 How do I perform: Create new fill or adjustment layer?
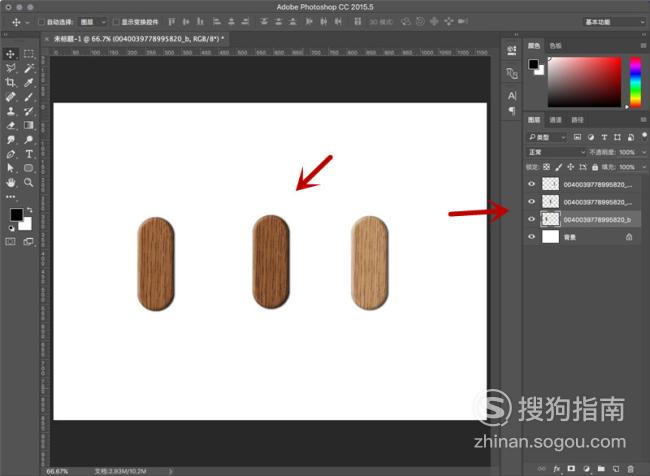[x=586, y=469]
